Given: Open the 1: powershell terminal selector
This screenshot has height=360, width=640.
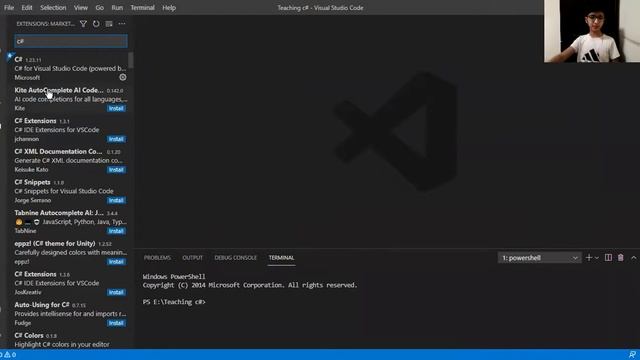Looking at the screenshot, I should [x=540, y=258].
